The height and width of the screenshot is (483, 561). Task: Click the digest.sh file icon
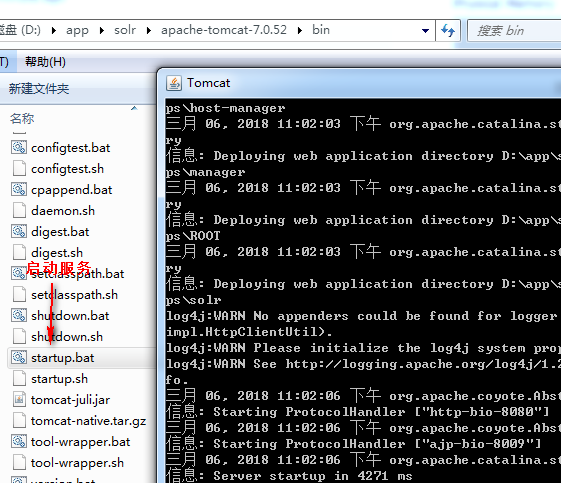click(x=19, y=253)
